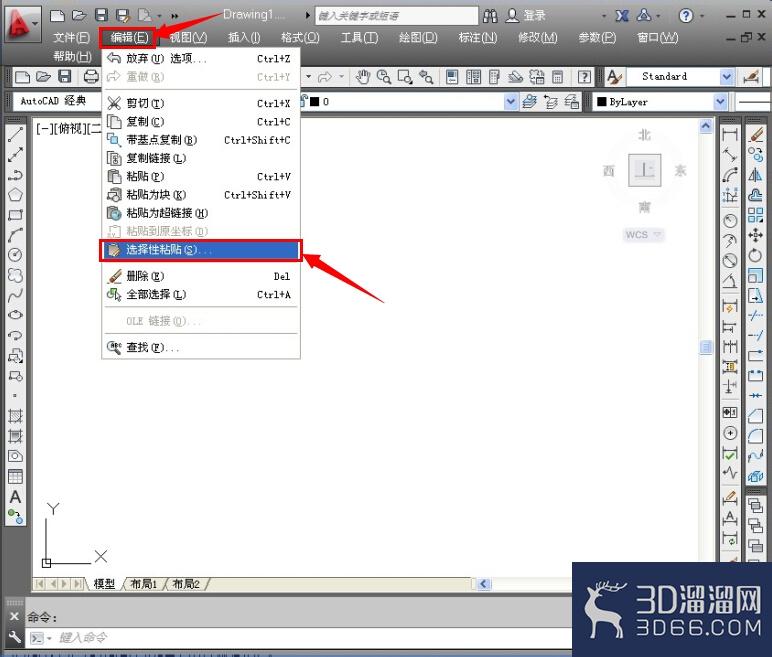Click the Zoom realtime magnifier icon
Screen dimensions: 772x657
[x=384, y=77]
